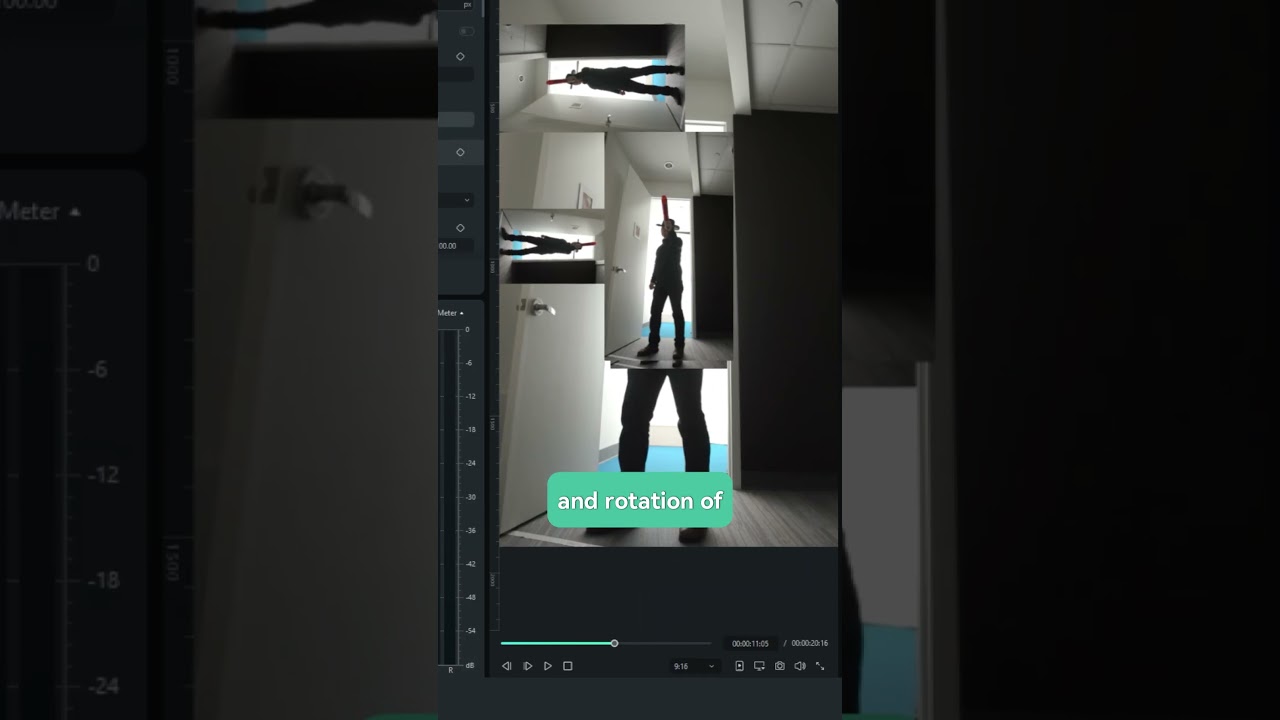
Task: Enter fullscreen preview with arrows icon
Action: click(x=820, y=666)
